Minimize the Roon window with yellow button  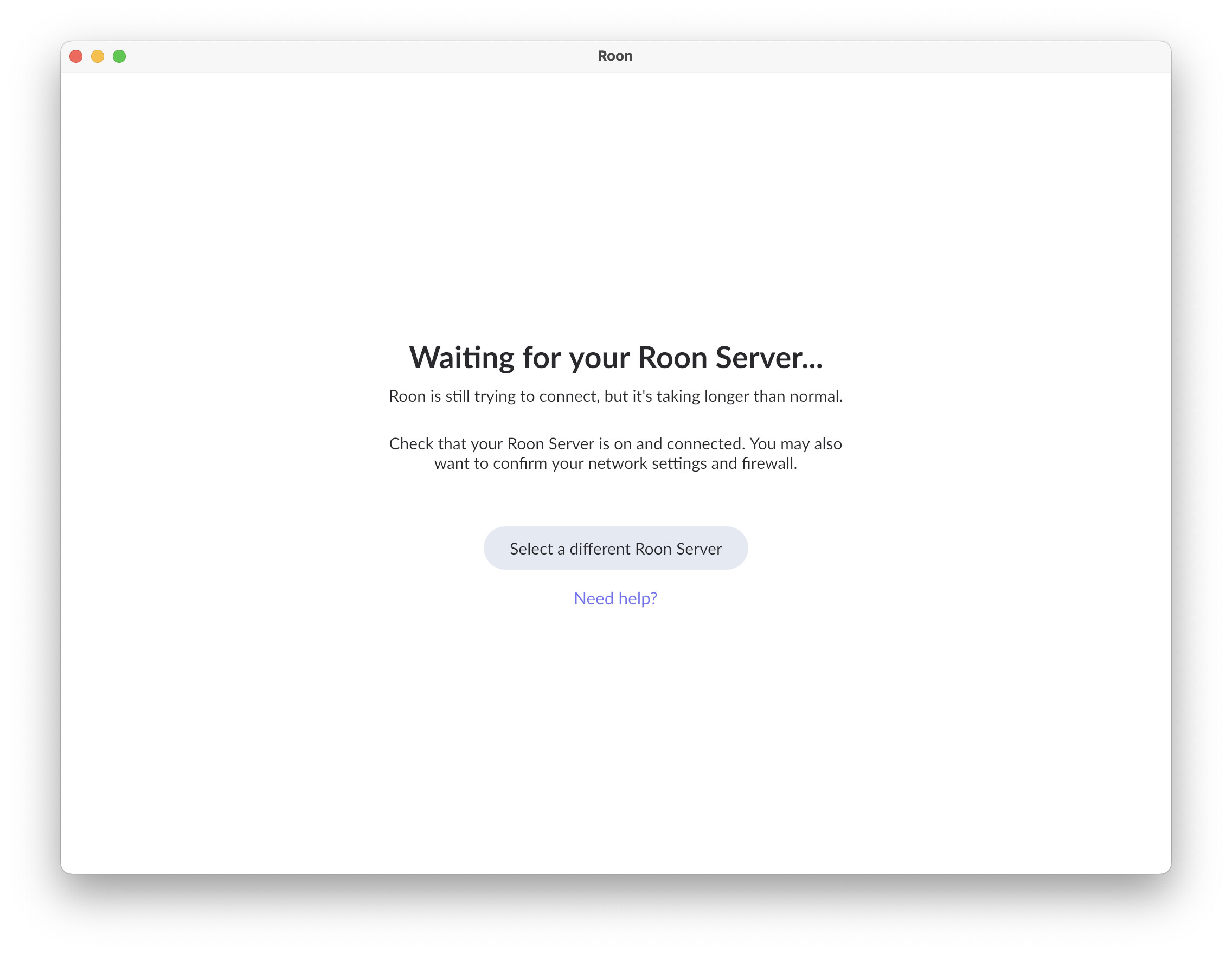coord(98,56)
